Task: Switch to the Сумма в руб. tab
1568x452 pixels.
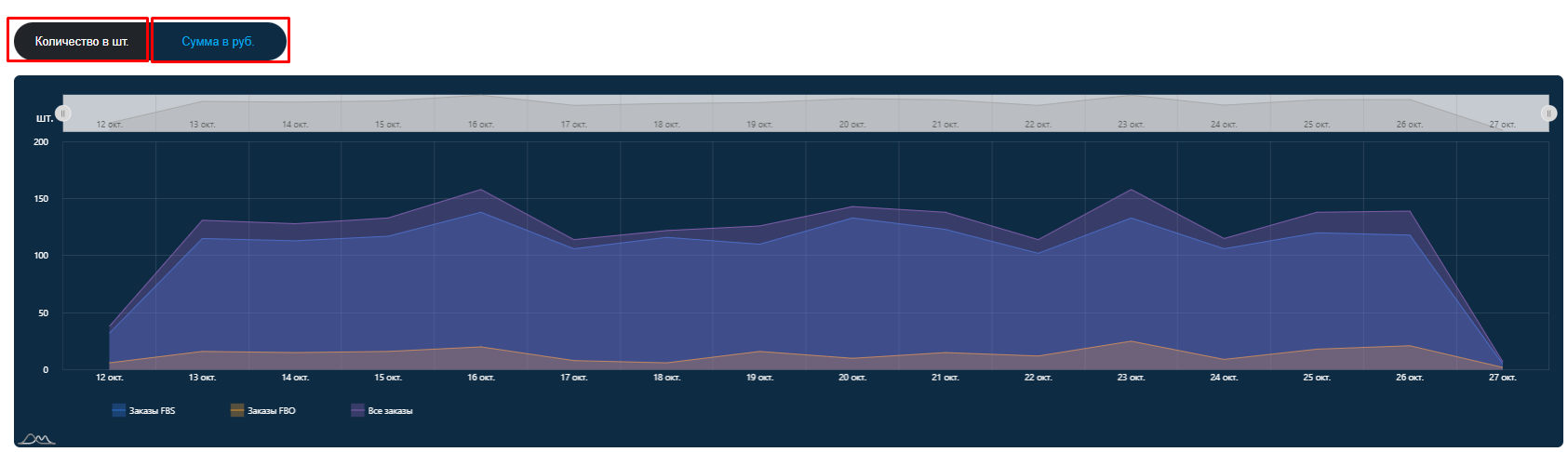Action: coord(218,42)
